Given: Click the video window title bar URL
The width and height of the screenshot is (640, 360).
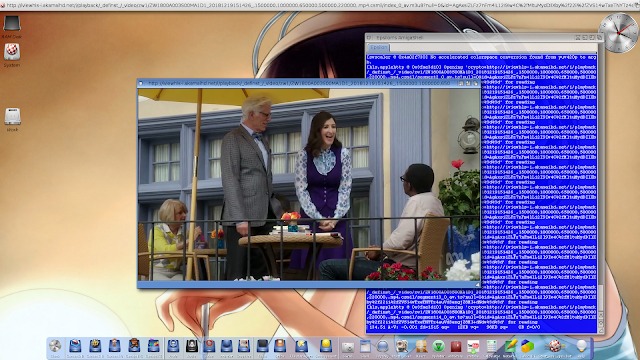Looking at the screenshot, I should coord(299,83).
